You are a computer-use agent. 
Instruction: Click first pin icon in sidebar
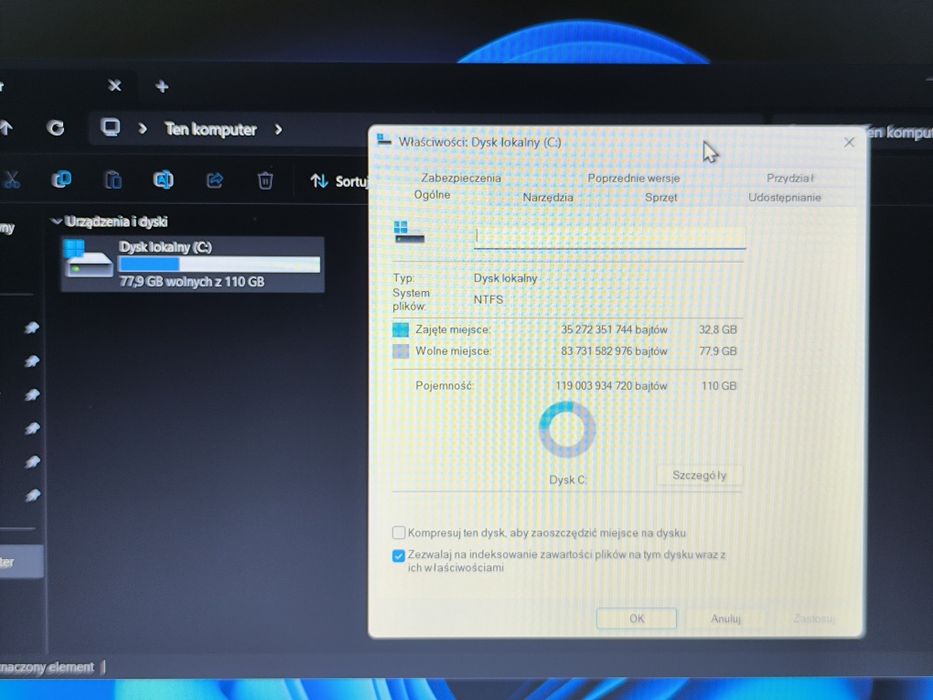click(32, 328)
